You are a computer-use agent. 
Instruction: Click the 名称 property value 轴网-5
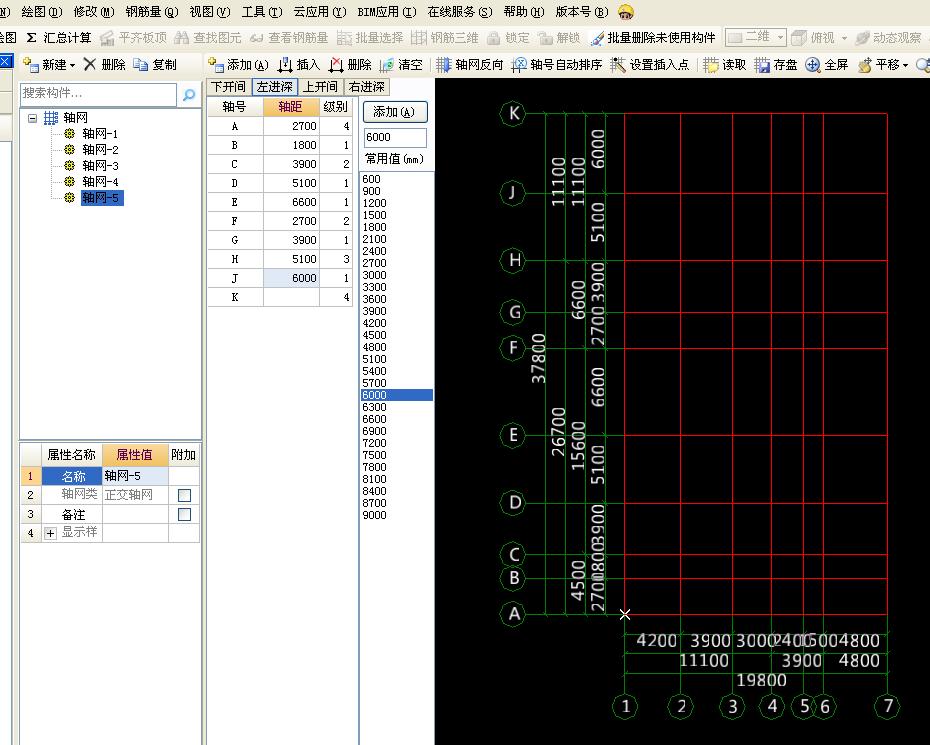click(x=135, y=476)
